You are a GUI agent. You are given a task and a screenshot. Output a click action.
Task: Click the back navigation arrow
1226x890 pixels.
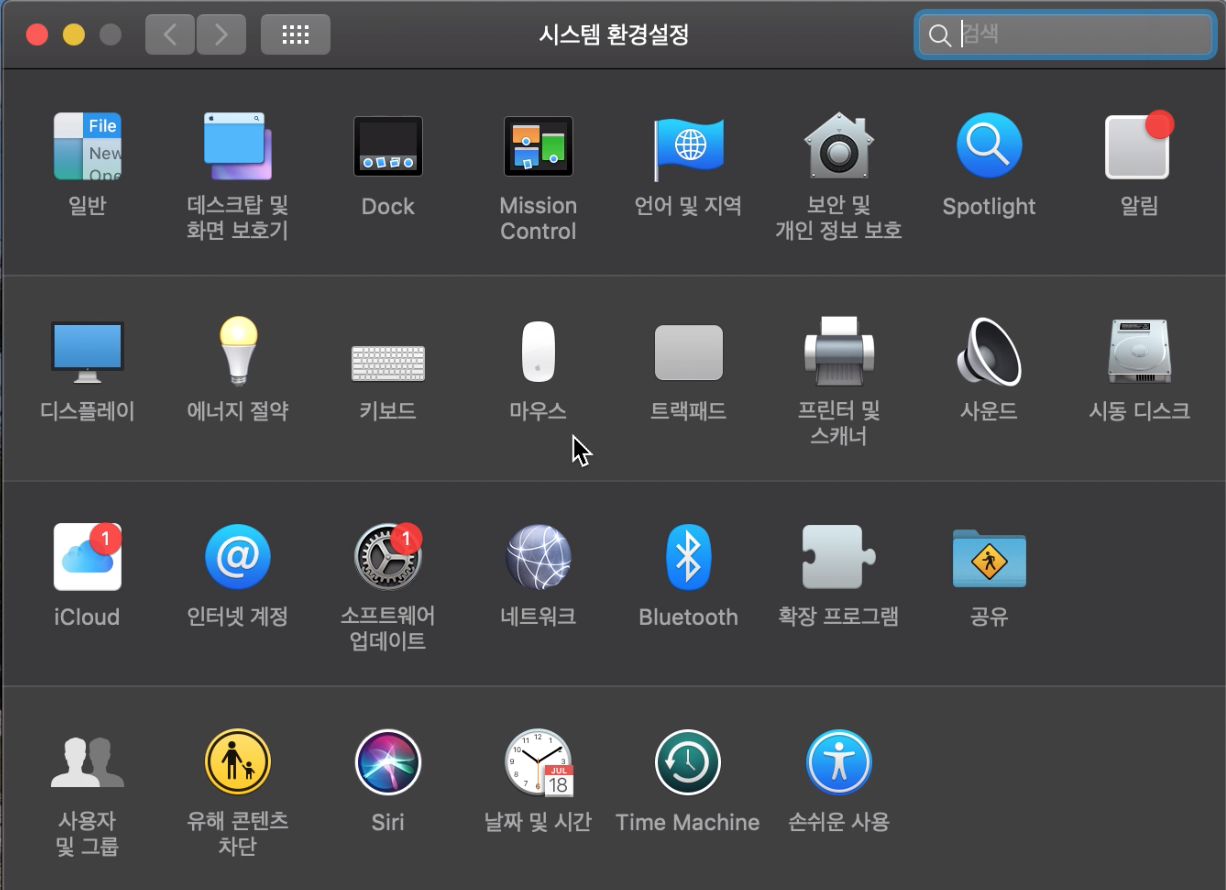[170, 35]
